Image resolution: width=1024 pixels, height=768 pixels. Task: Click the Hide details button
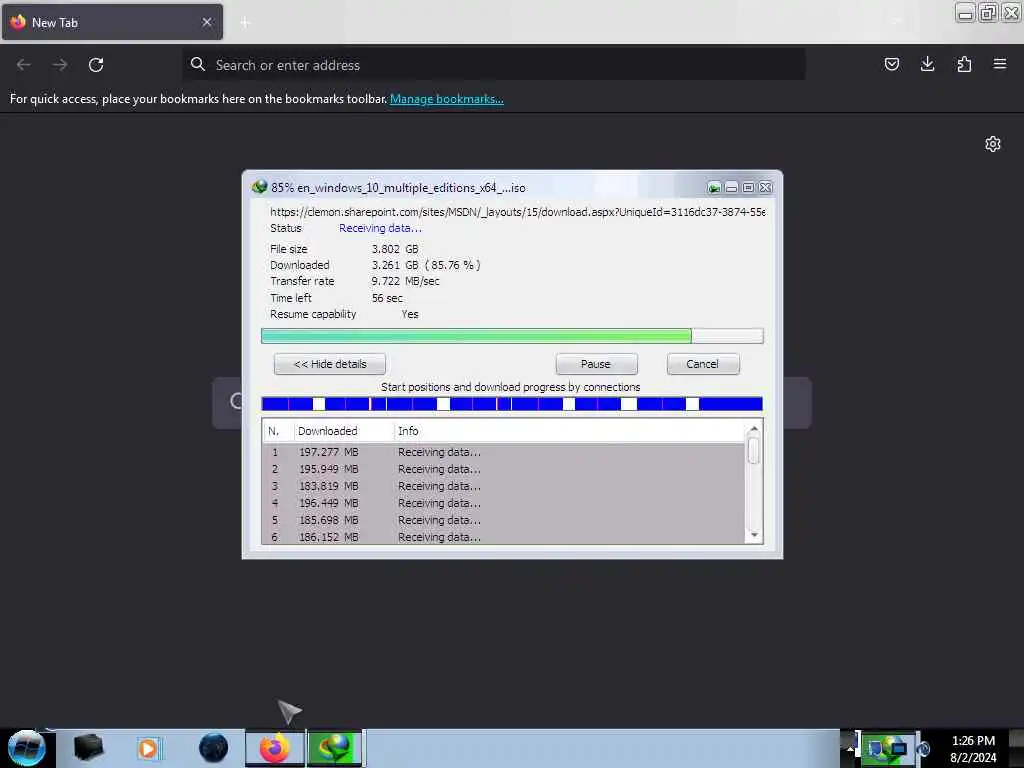330,364
